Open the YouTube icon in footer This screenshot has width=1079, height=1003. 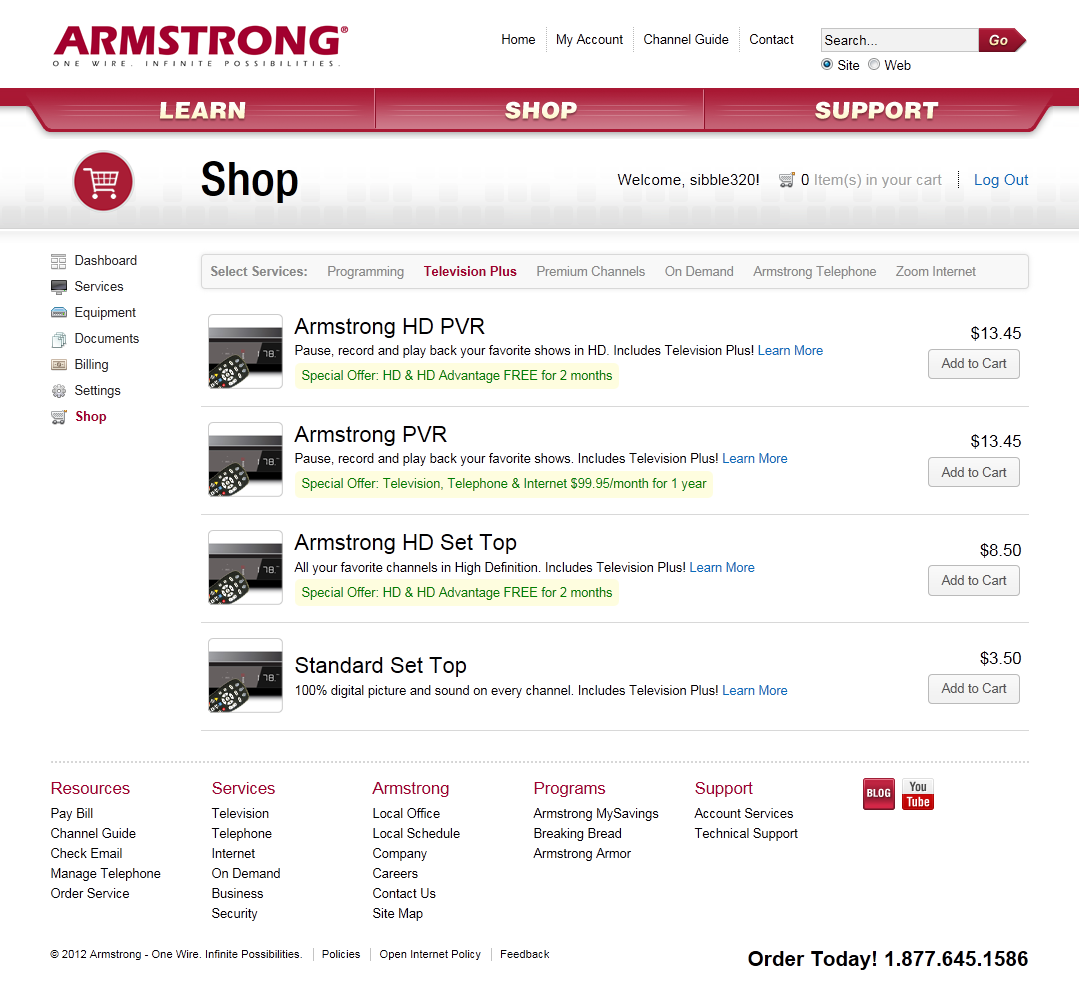pyautogui.click(x=917, y=794)
